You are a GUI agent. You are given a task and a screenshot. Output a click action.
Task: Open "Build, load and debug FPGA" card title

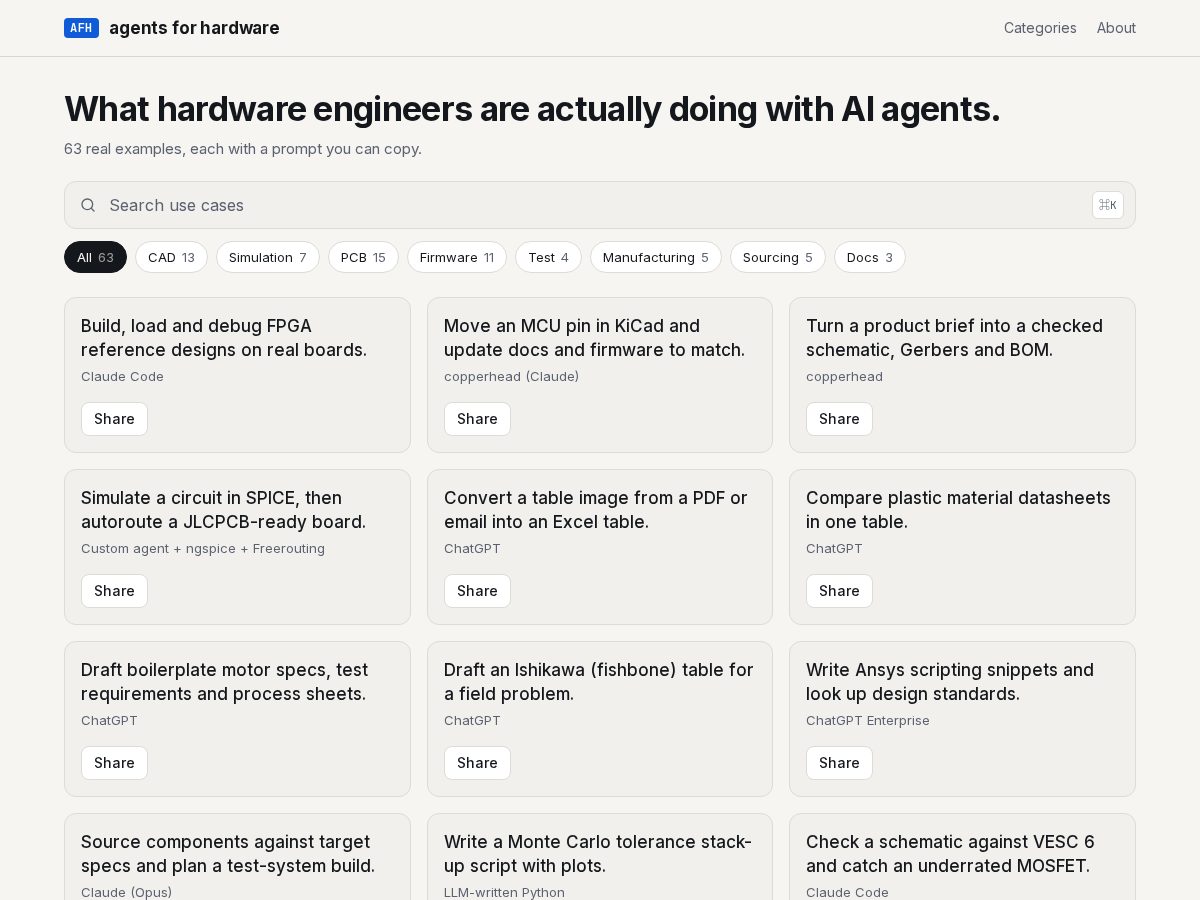(224, 338)
